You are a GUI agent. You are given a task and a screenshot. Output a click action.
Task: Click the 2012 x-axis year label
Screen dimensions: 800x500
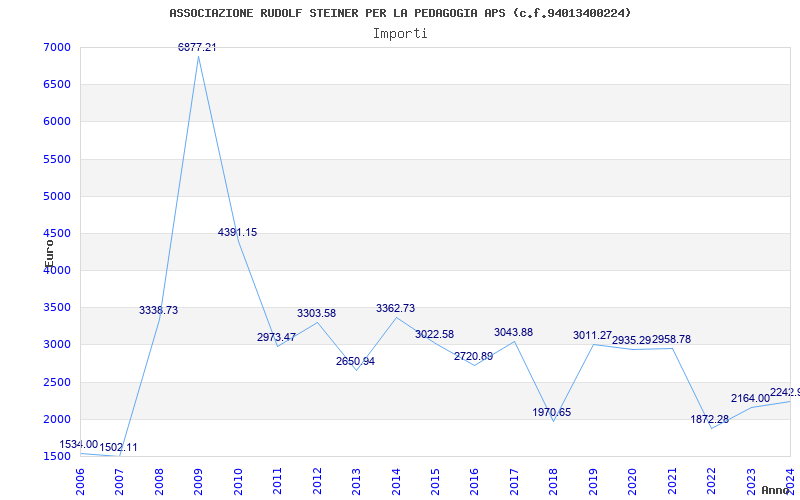click(x=317, y=481)
